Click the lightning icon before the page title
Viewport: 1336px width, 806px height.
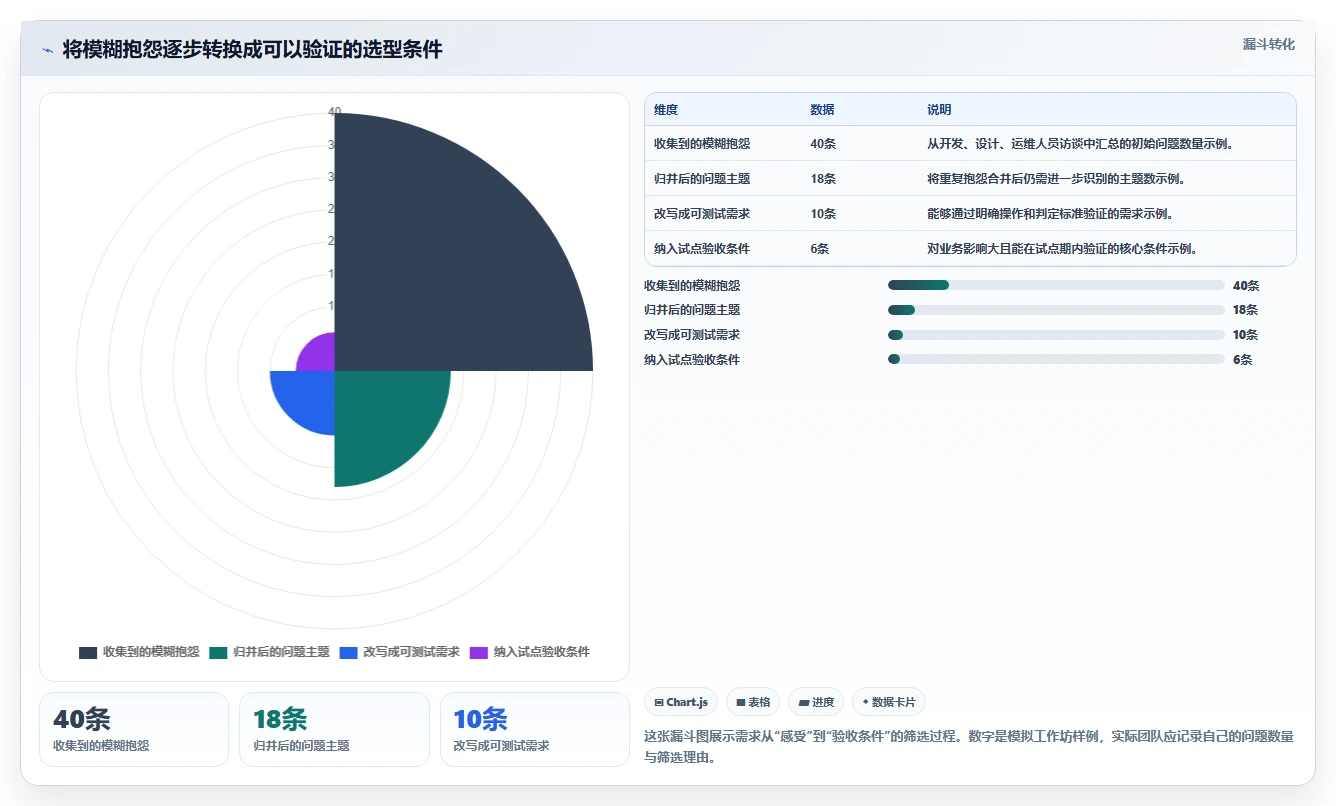tap(48, 50)
